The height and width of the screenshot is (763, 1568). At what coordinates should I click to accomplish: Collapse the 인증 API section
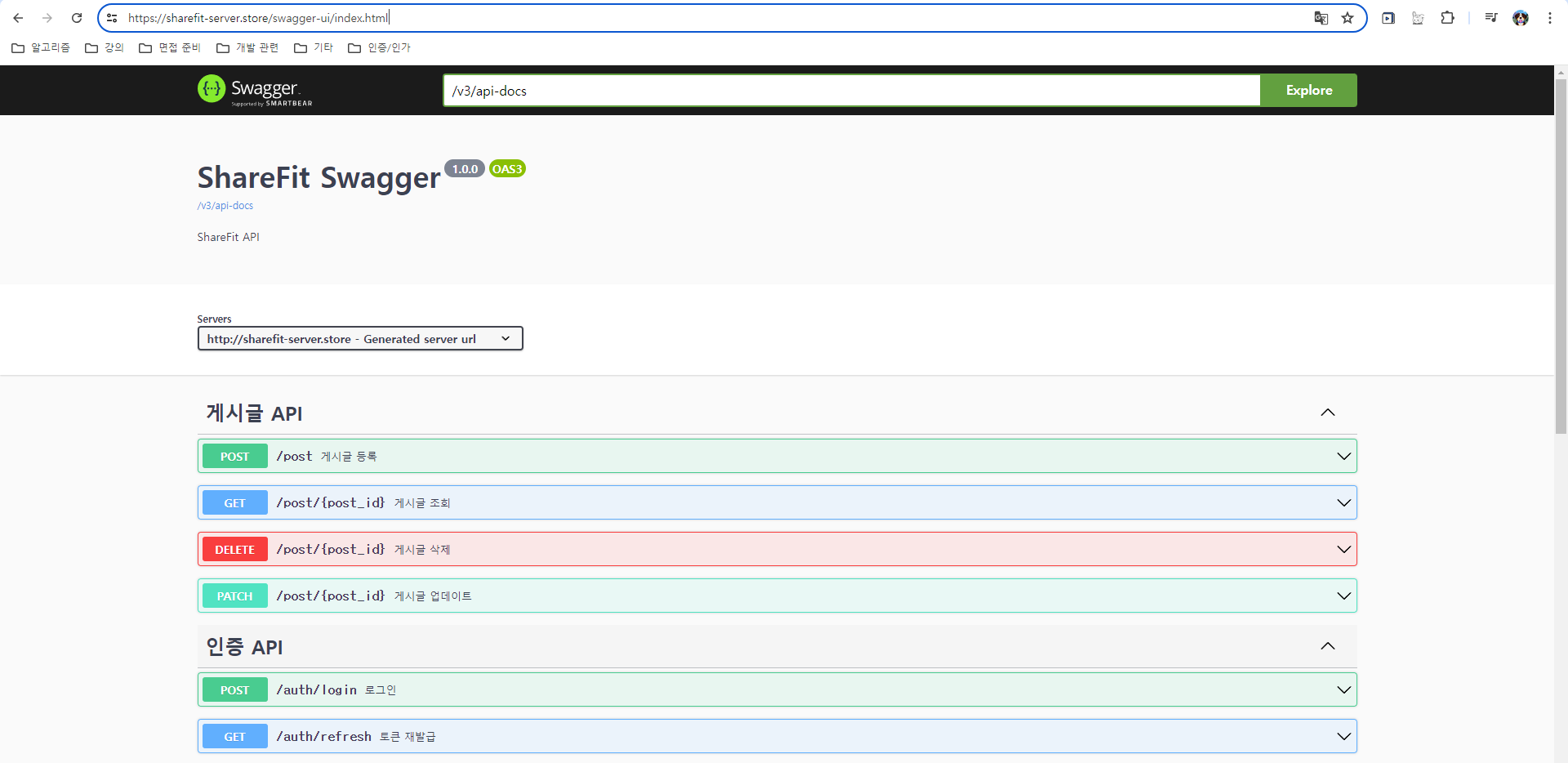coord(1328,646)
